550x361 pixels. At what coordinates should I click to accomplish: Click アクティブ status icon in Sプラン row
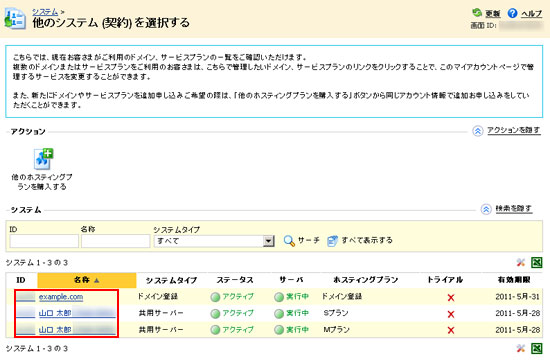215,314
